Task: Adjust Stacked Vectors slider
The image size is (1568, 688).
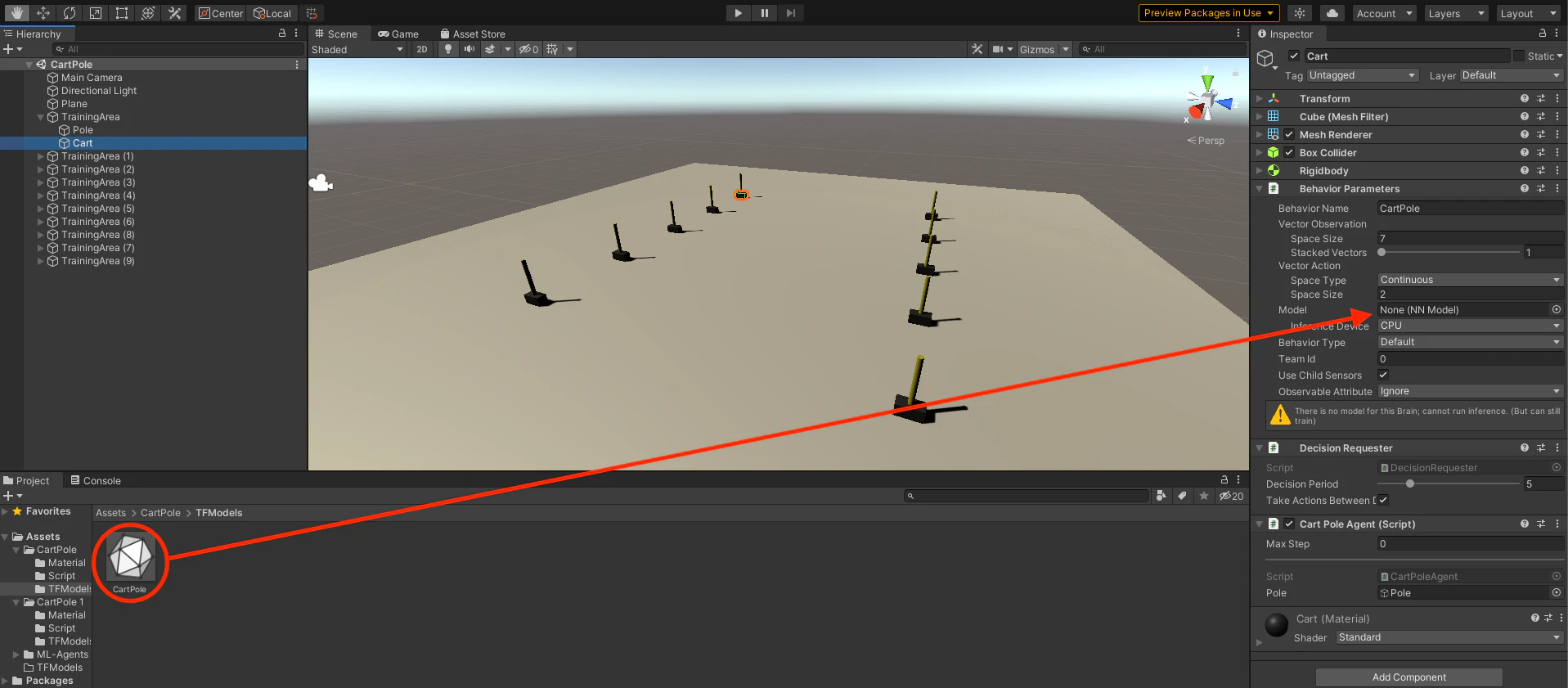Action: [x=1449, y=252]
